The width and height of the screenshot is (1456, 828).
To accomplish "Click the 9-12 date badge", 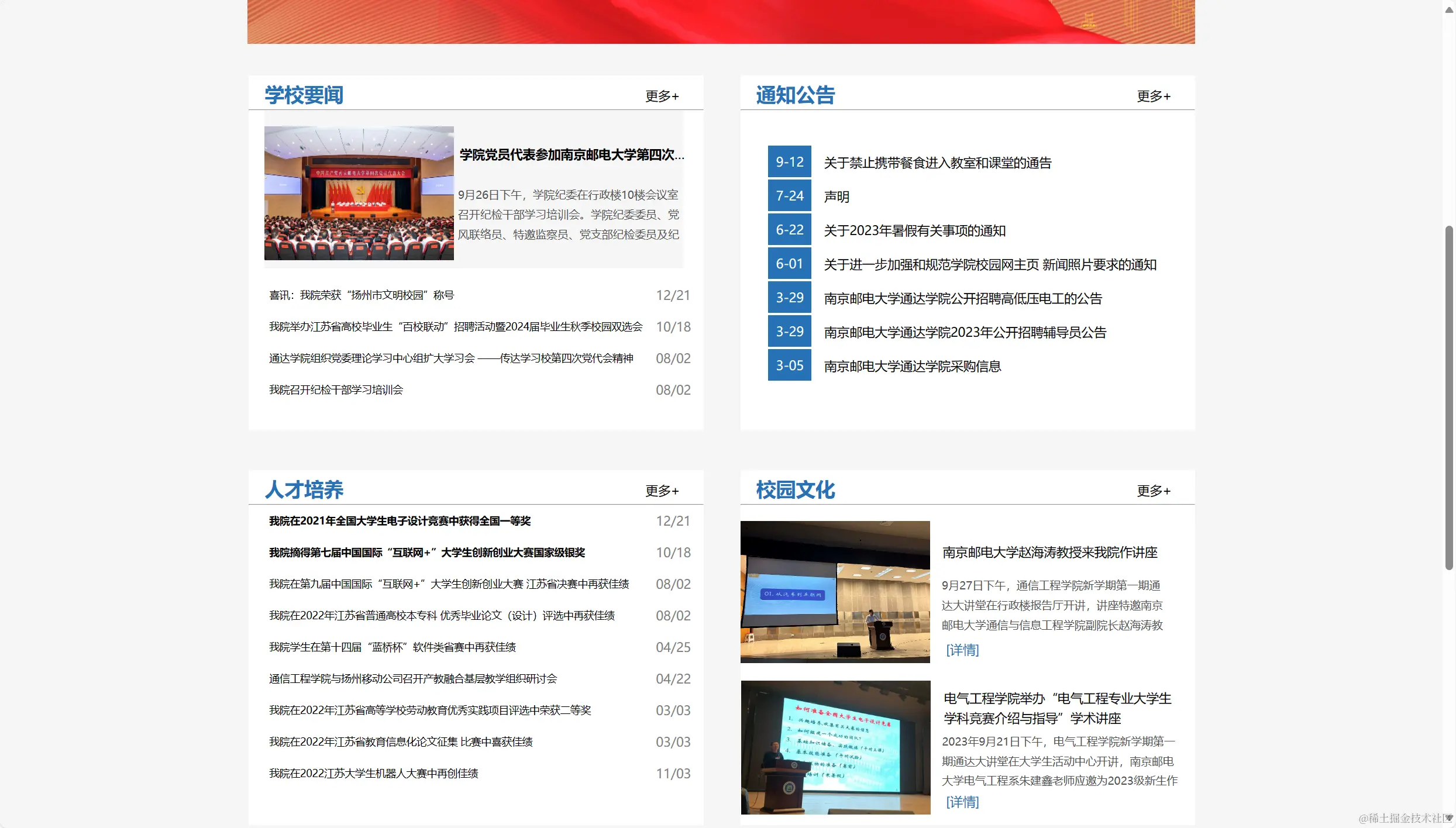I will (x=789, y=161).
